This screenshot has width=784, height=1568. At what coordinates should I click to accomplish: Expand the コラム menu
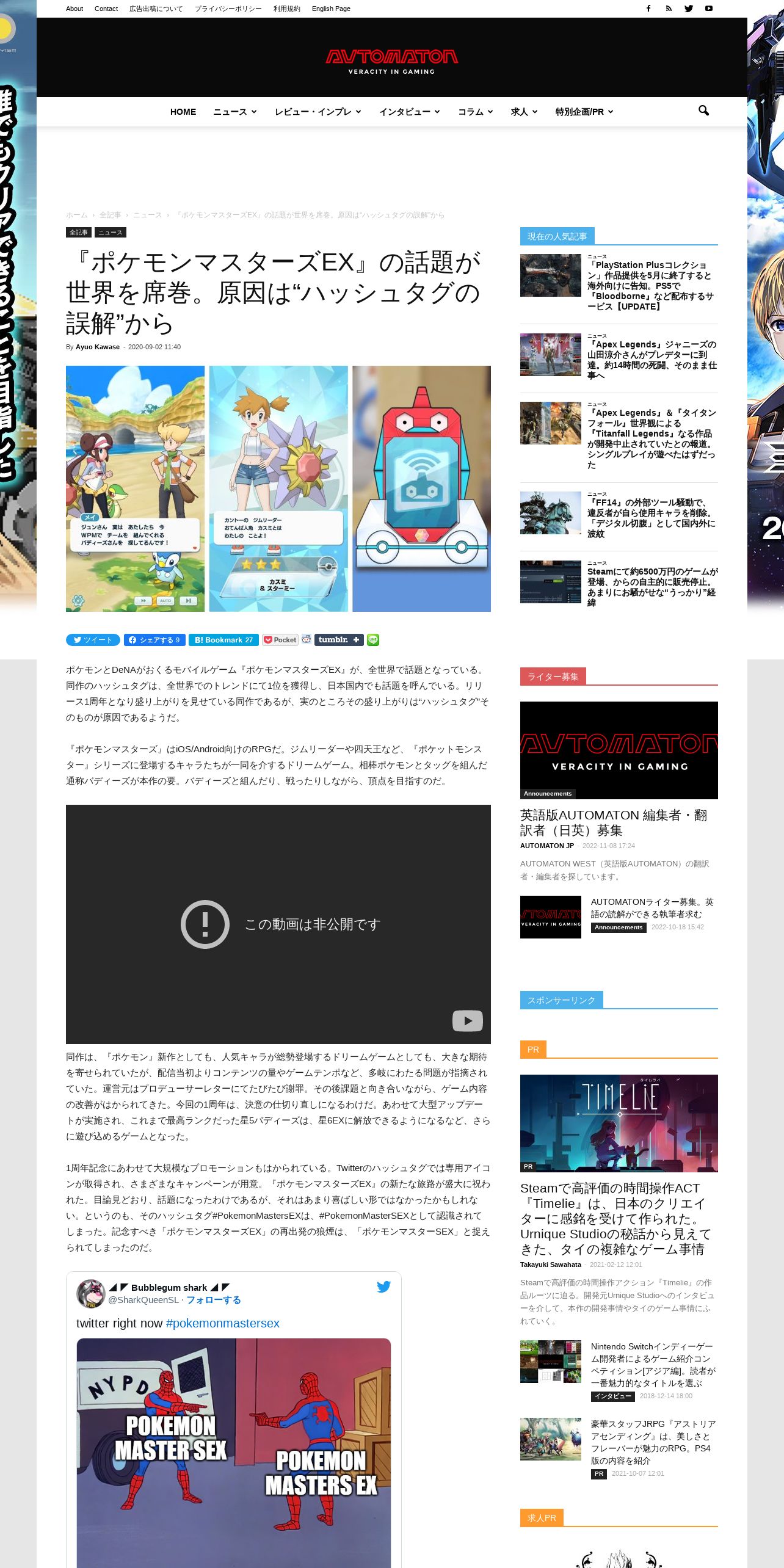[x=476, y=112]
